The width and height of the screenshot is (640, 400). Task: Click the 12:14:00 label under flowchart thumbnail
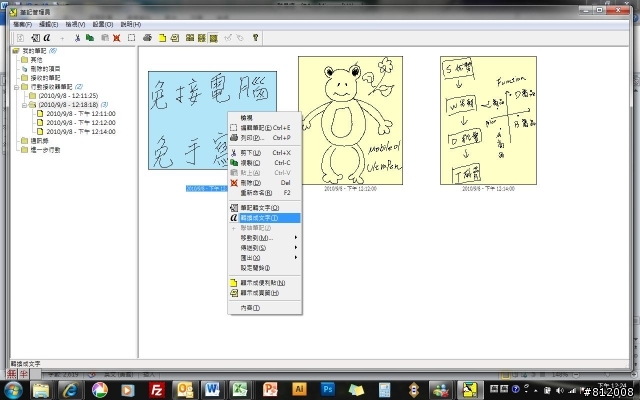(x=488, y=189)
